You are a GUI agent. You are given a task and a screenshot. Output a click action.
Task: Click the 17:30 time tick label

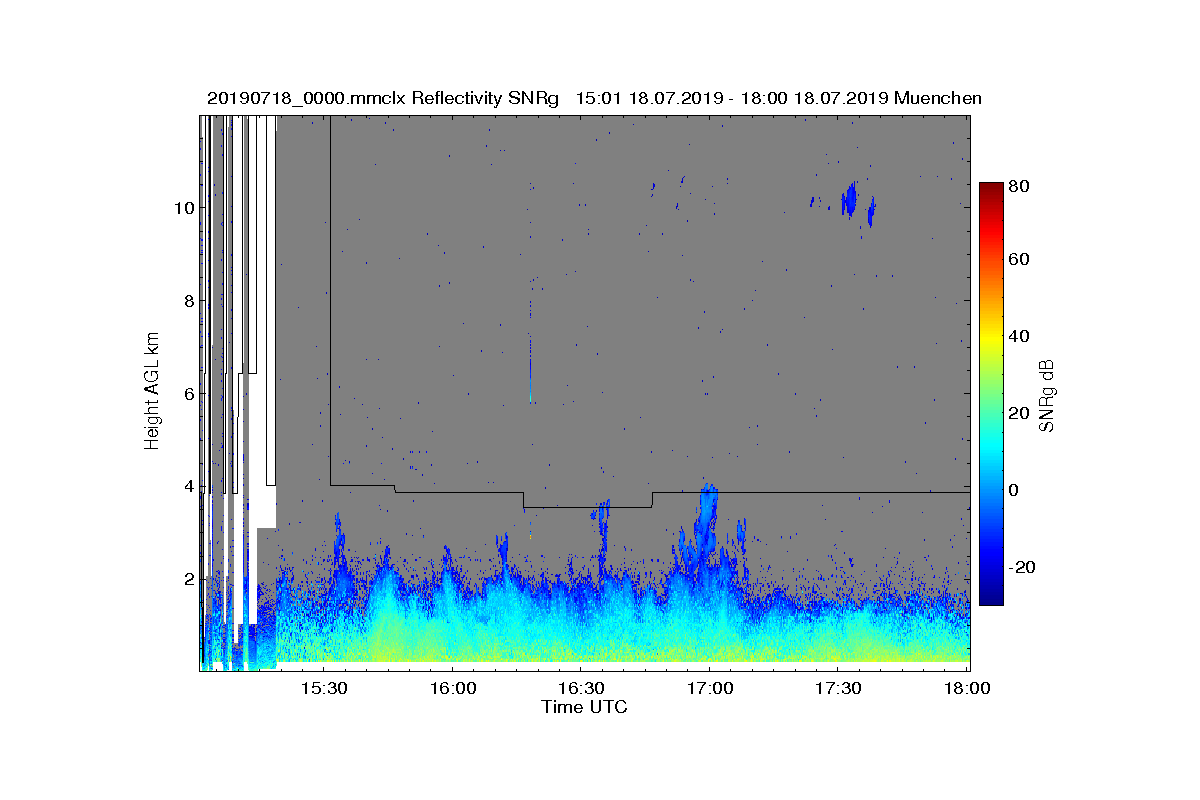(838, 688)
